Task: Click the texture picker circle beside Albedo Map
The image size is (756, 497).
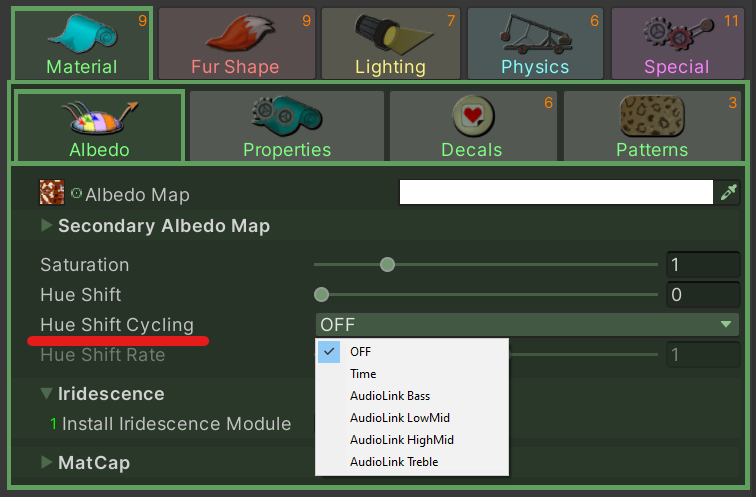Action: point(76,193)
